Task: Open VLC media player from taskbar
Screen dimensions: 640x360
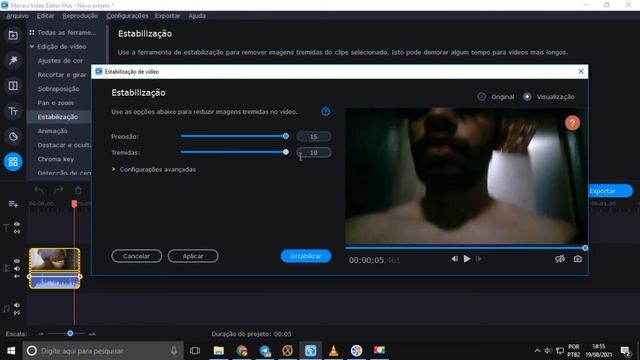Action: click(x=333, y=351)
